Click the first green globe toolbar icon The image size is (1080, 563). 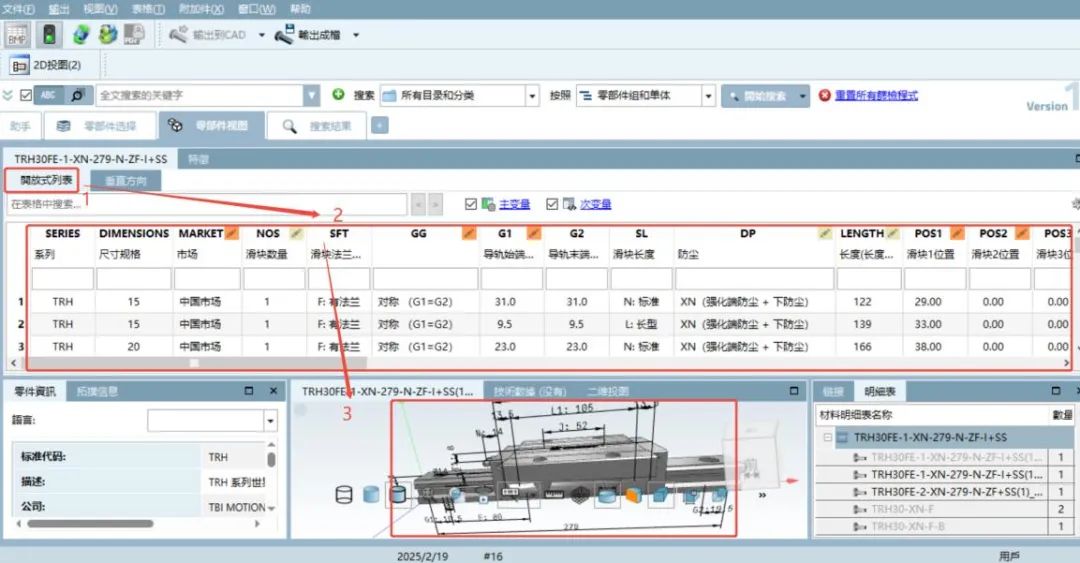pos(81,34)
